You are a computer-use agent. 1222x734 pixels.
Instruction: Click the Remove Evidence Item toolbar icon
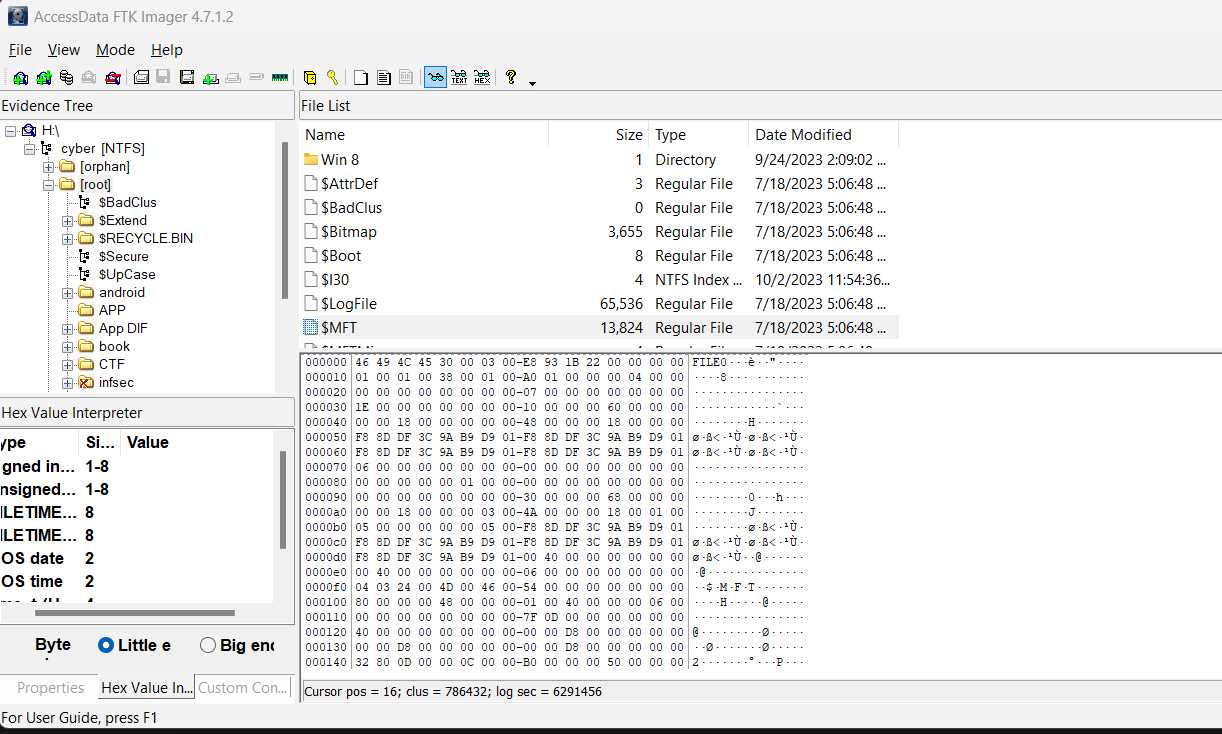[89, 78]
